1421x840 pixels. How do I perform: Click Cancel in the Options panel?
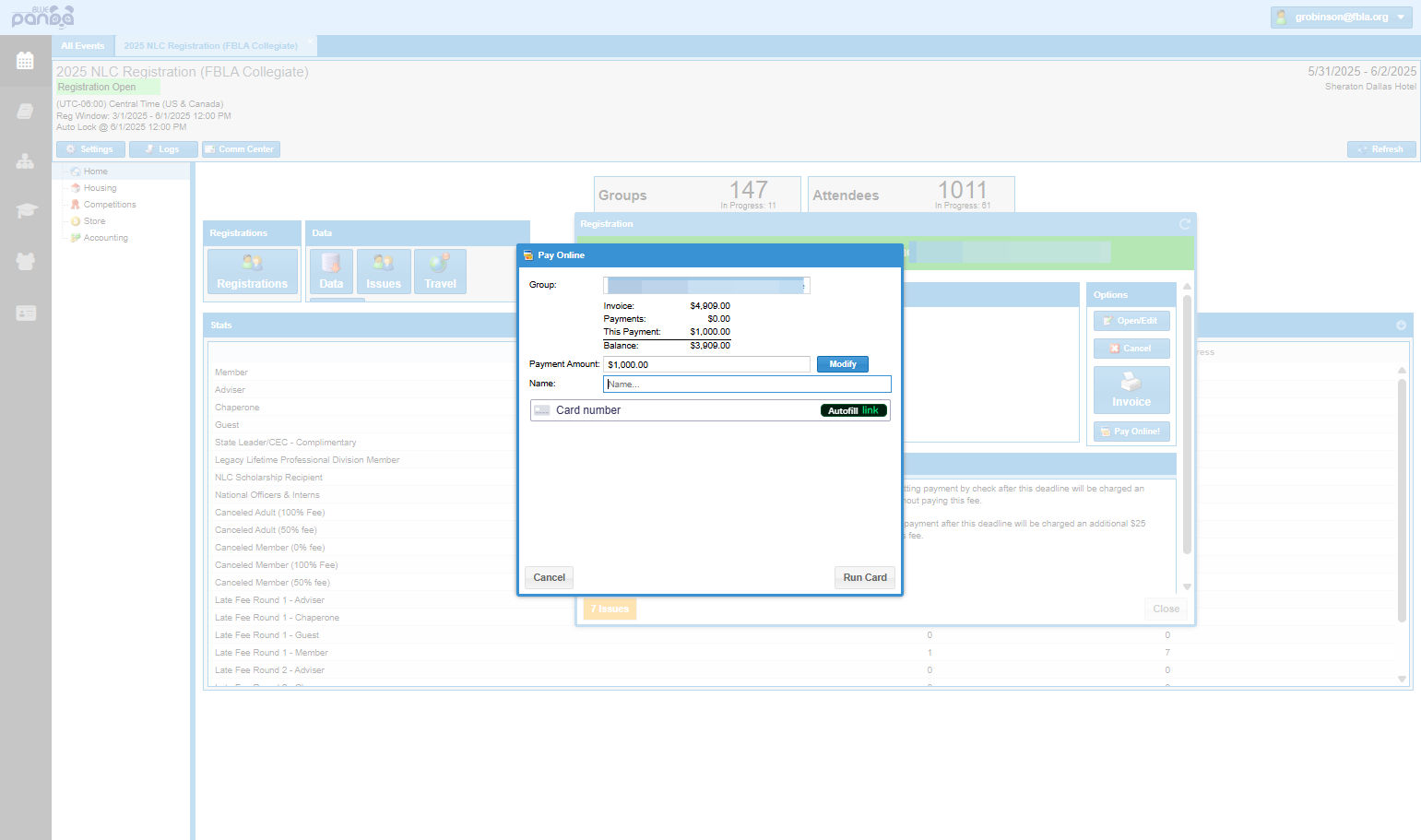(1131, 349)
